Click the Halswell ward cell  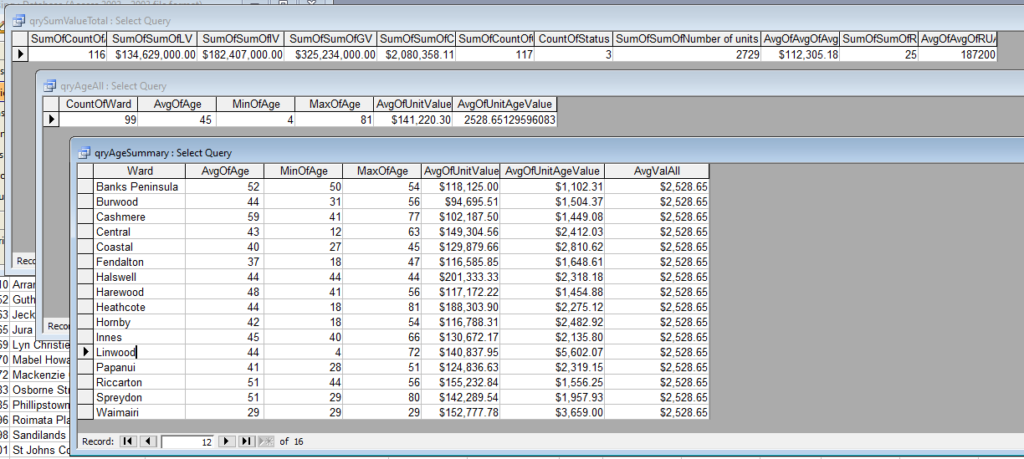click(x=140, y=277)
